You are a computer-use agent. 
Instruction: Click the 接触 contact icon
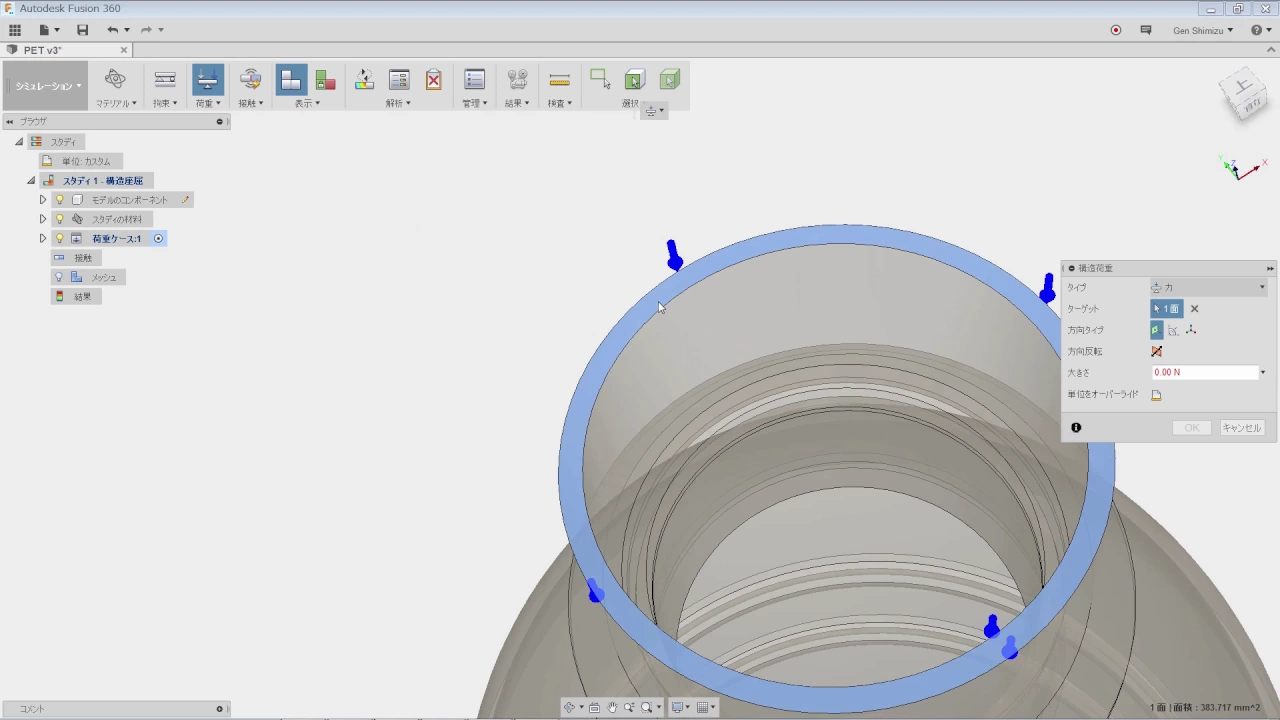251,79
